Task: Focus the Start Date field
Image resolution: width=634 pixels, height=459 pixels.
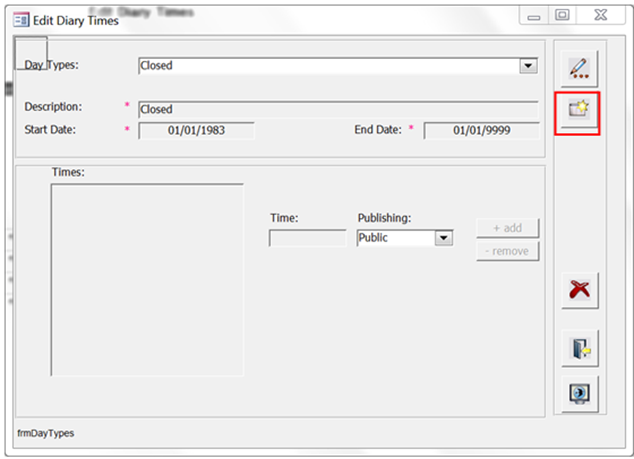Action: click(x=196, y=130)
